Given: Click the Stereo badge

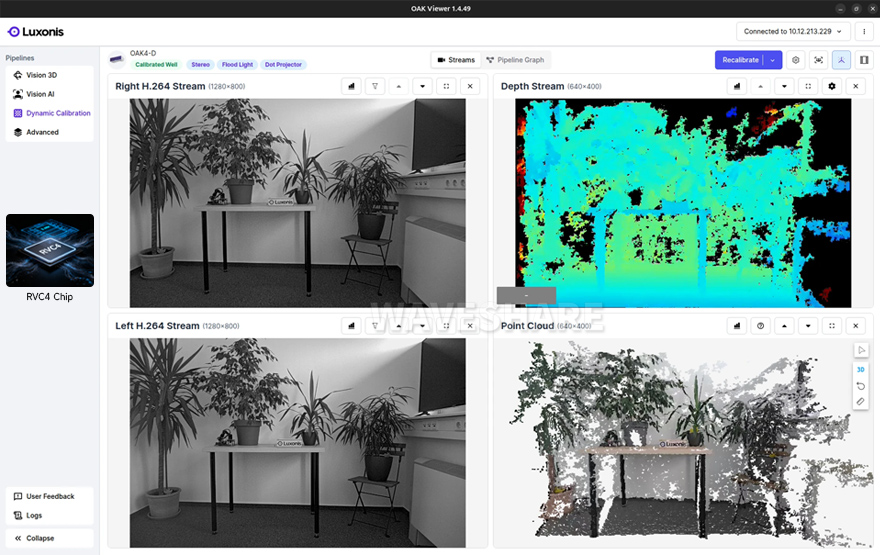Looking at the screenshot, I should [200, 65].
